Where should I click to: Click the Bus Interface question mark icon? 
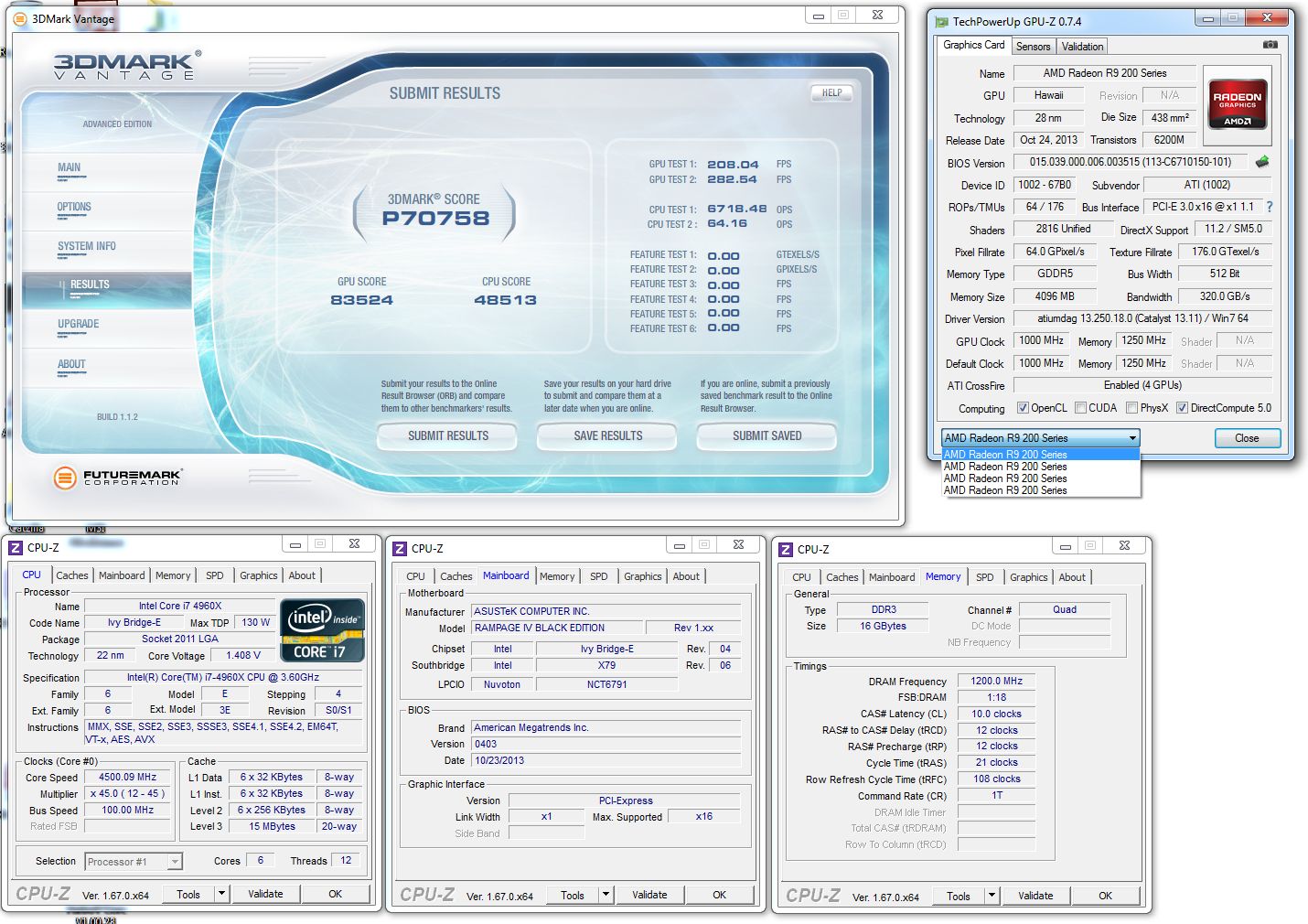pos(1270,208)
